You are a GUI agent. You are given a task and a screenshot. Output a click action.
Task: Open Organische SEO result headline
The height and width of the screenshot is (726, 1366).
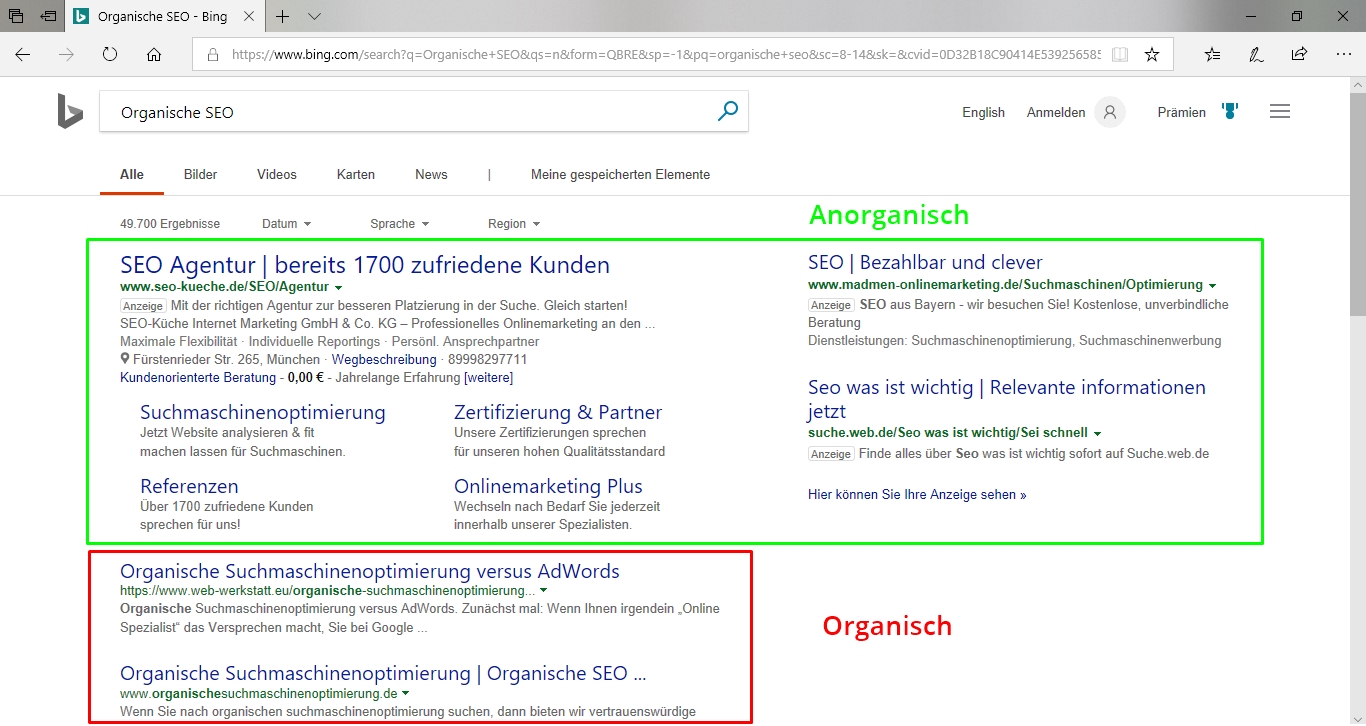(x=383, y=673)
